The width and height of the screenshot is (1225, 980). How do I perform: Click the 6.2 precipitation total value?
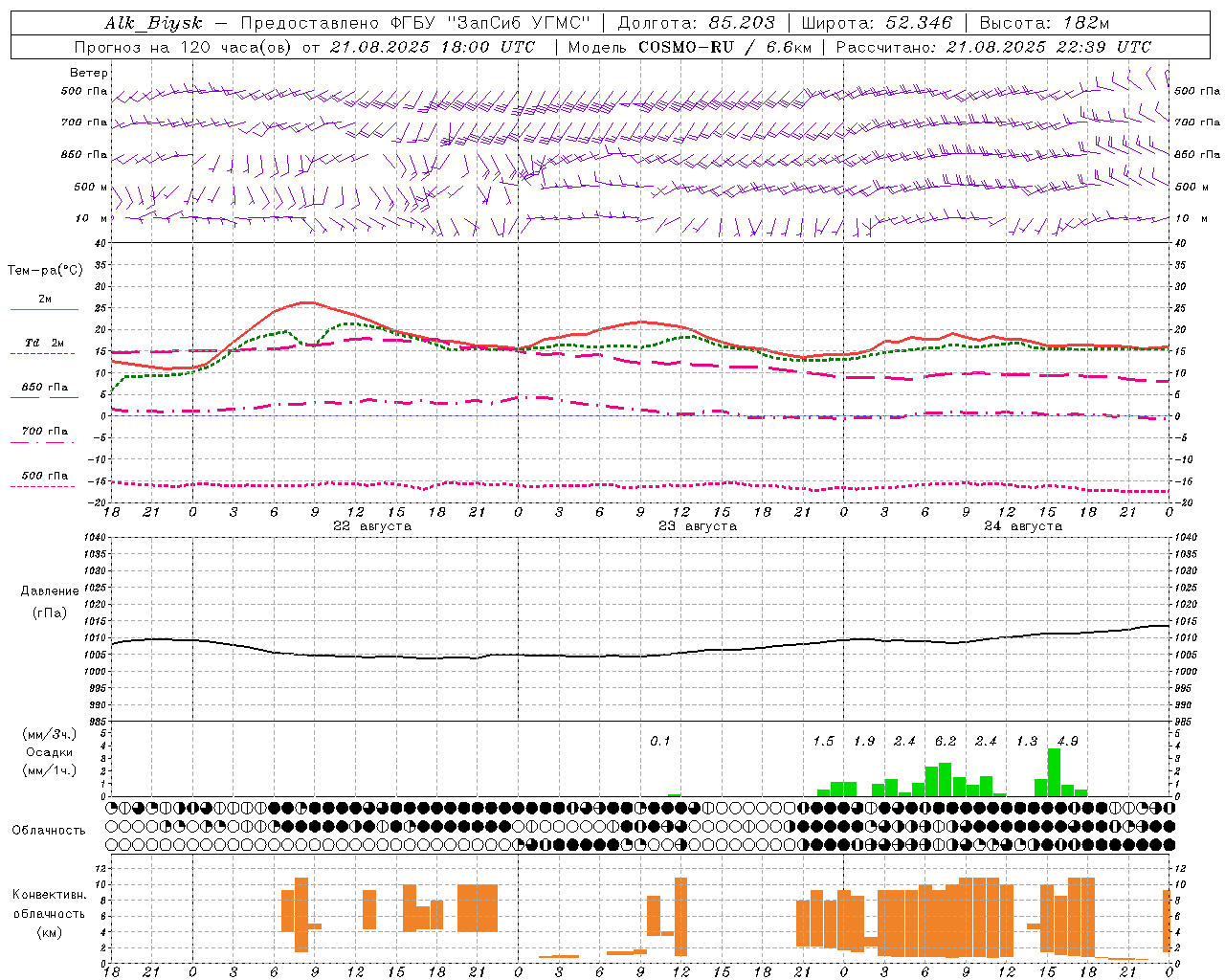pos(946,741)
